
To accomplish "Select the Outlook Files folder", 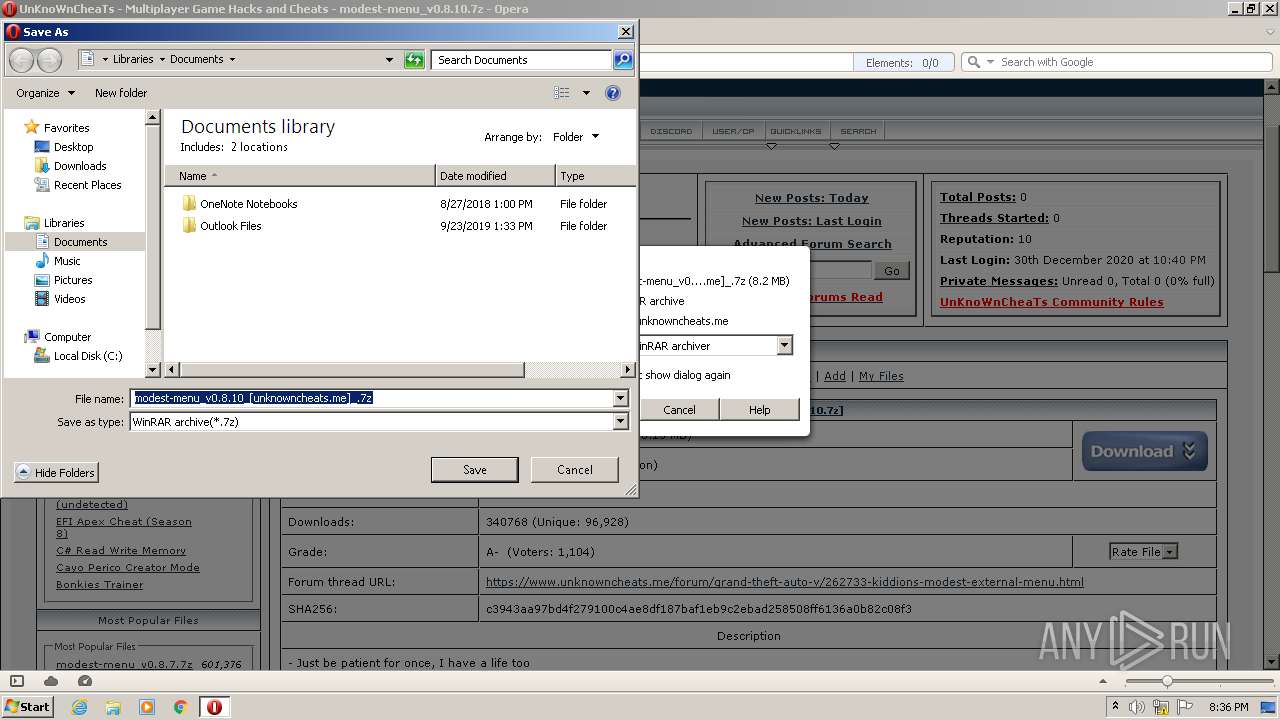I will [230, 226].
